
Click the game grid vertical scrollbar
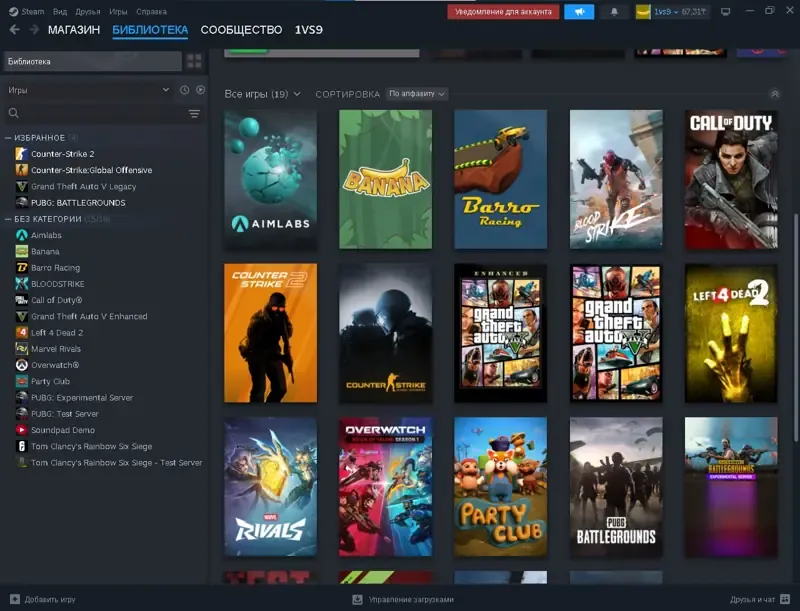click(x=795, y=326)
